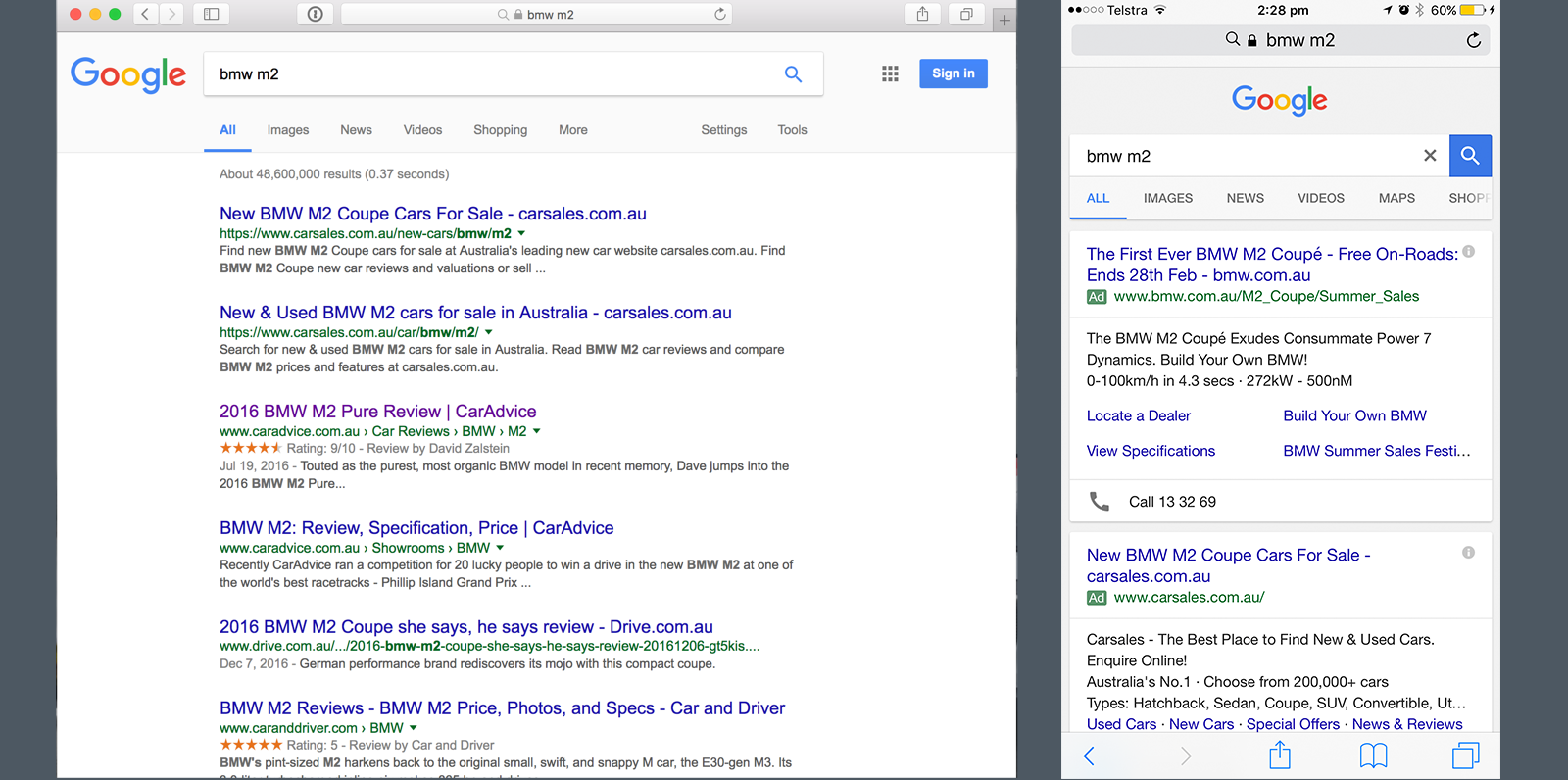Tap Build Your Own BMW sitelink
This screenshot has width=1568, height=780.
(x=1355, y=415)
